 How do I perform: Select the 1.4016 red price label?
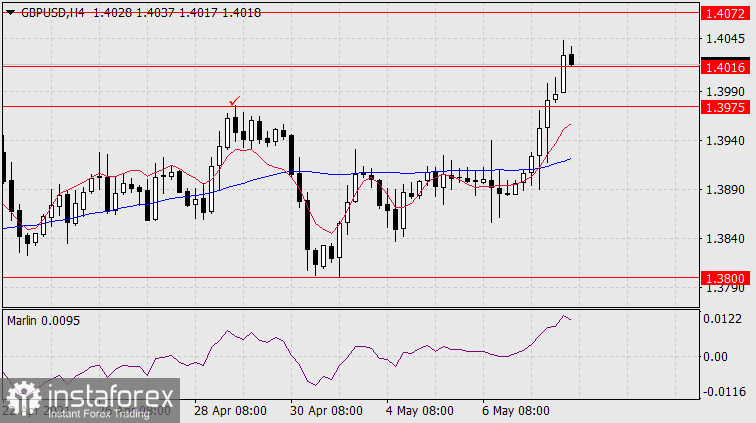click(x=722, y=68)
